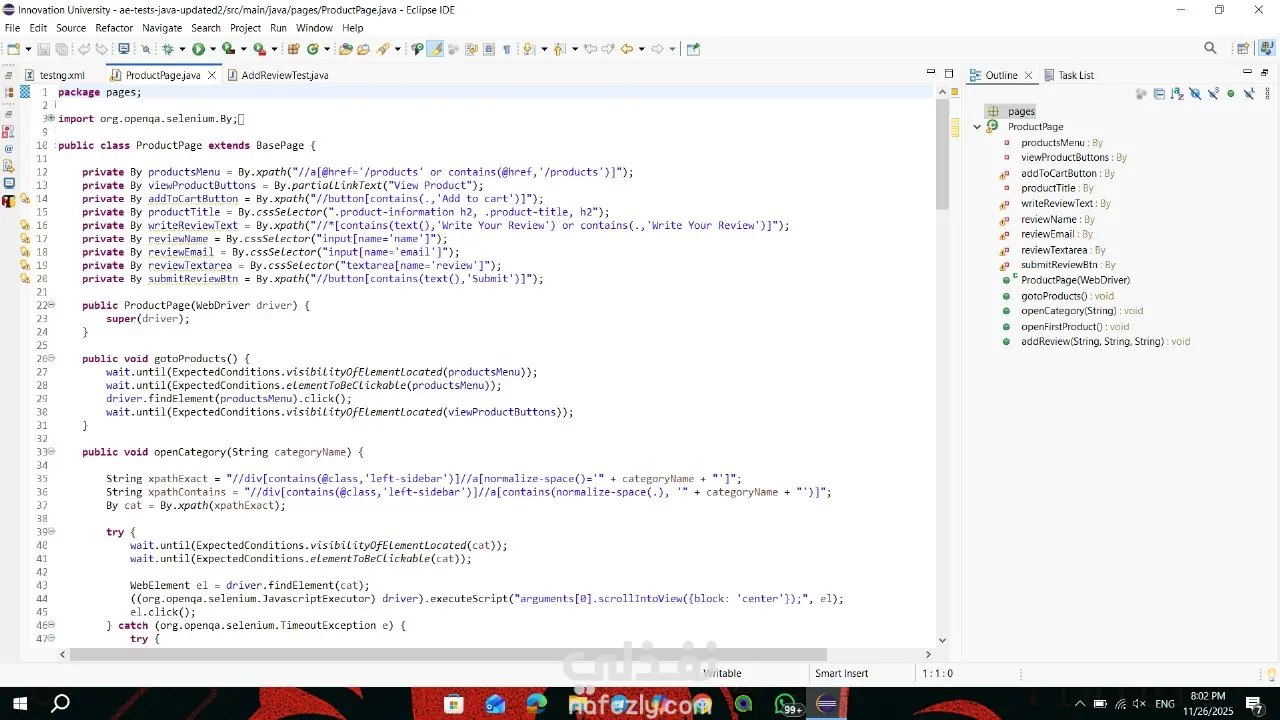Click the Run External Tools icon
The image size is (1280, 720).
259,49
